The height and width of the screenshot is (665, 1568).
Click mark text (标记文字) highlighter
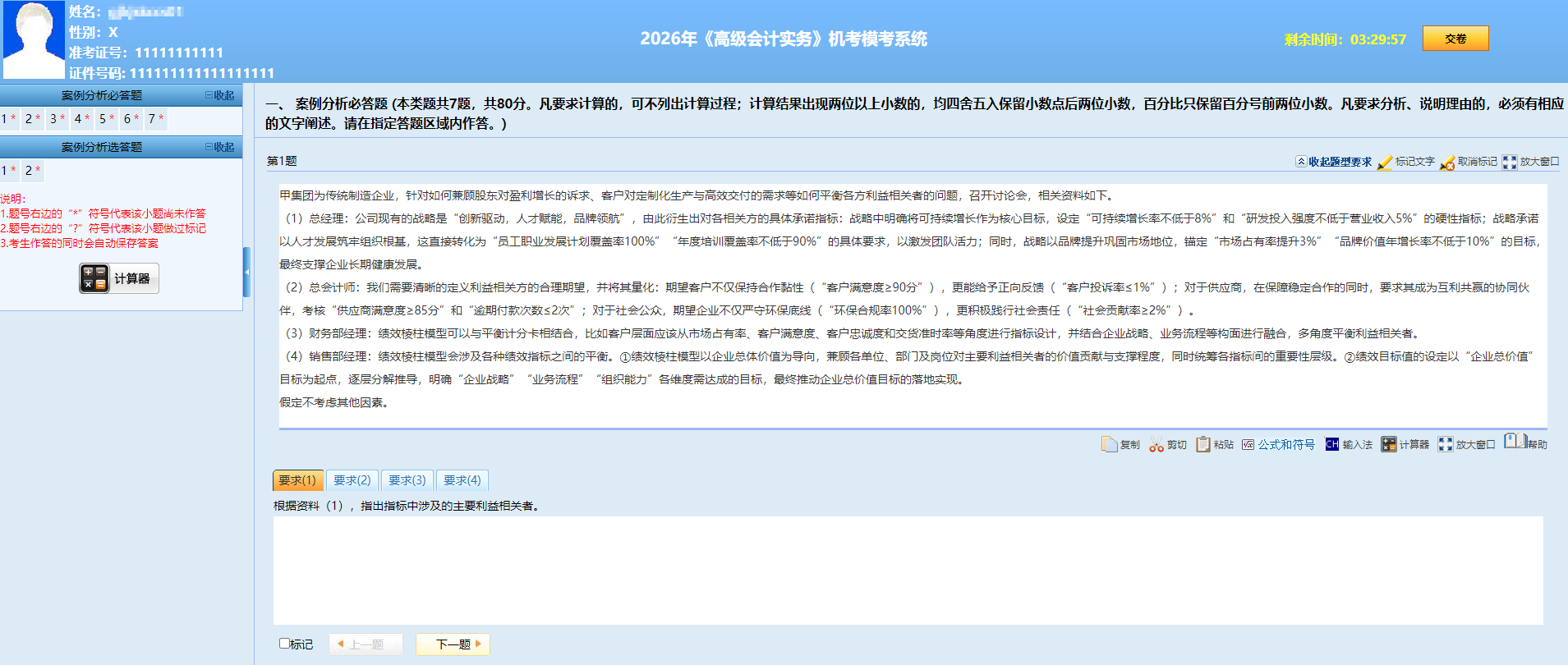point(1385,162)
